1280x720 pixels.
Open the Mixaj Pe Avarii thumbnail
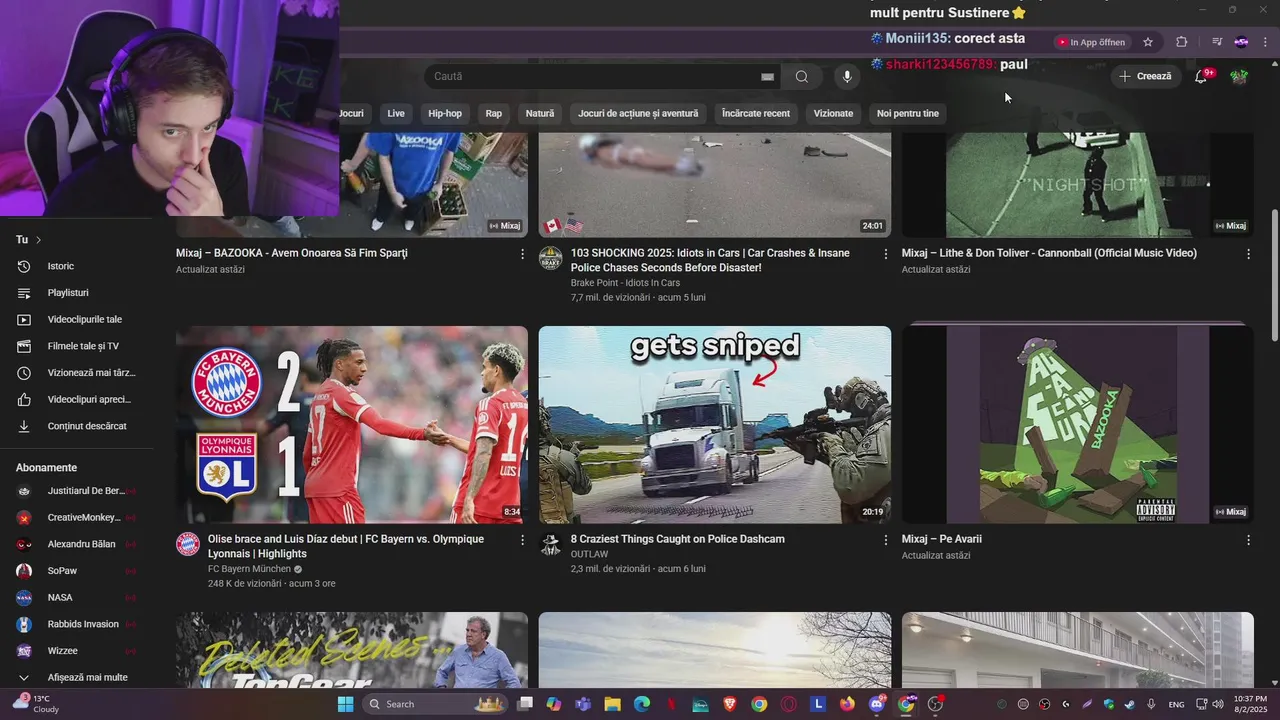click(1078, 424)
